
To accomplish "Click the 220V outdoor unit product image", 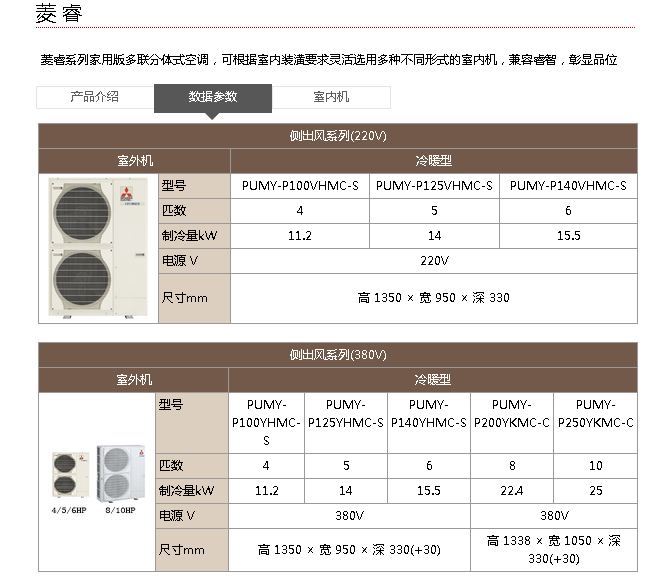I will point(98,248).
